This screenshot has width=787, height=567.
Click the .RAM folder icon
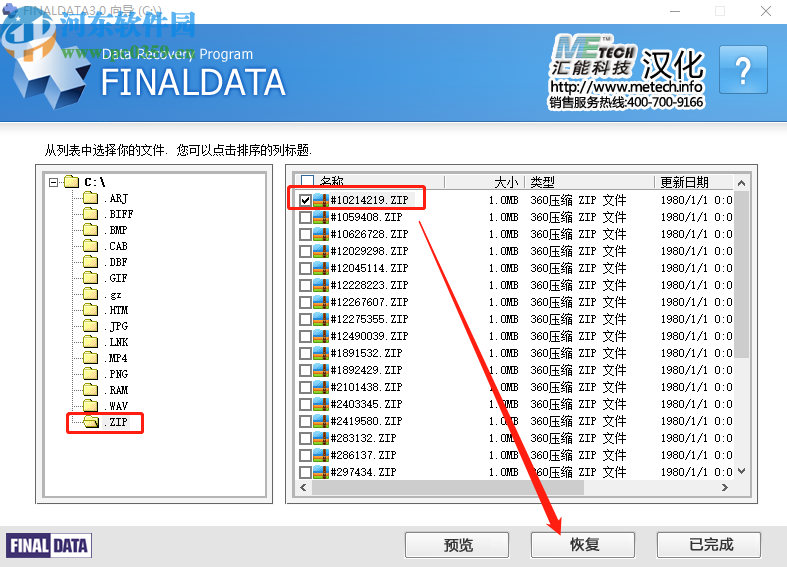coord(91,390)
